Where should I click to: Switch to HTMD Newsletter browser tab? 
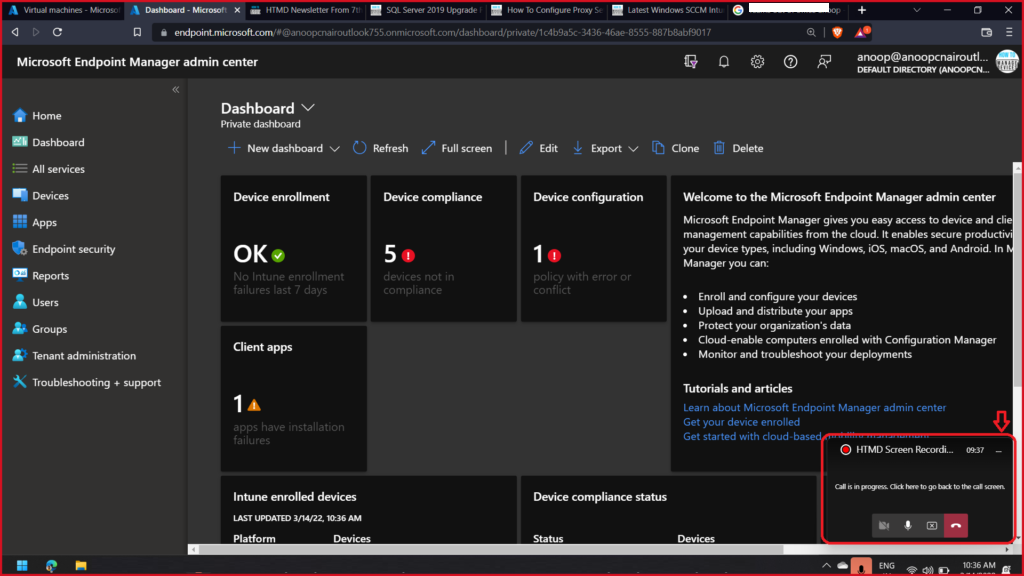[306, 10]
